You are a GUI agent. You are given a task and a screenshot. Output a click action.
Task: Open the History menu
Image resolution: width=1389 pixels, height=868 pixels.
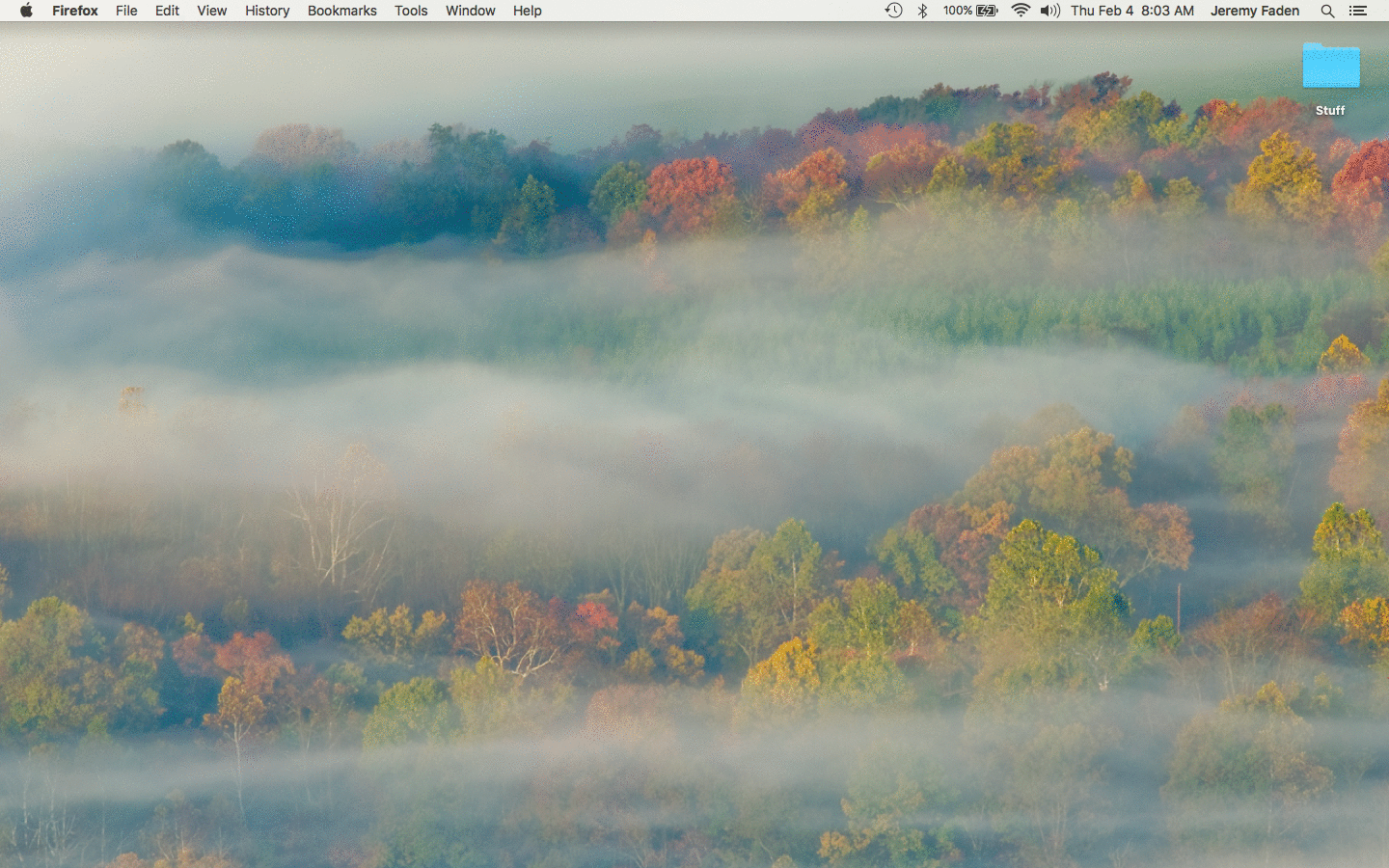[x=267, y=11]
